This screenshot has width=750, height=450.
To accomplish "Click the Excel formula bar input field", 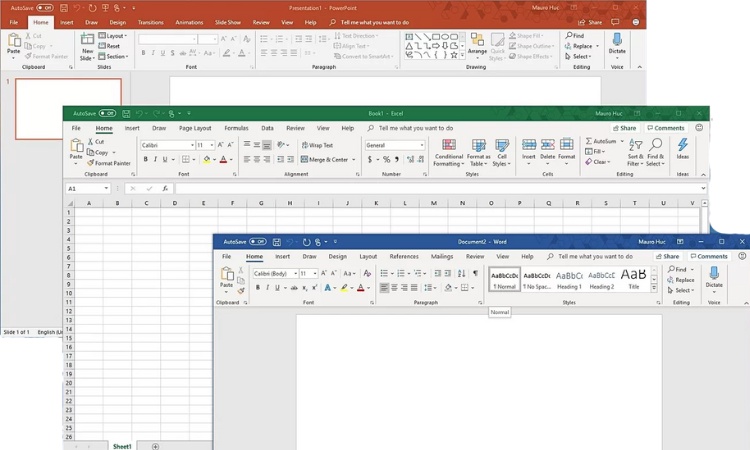I will click(x=438, y=188).
